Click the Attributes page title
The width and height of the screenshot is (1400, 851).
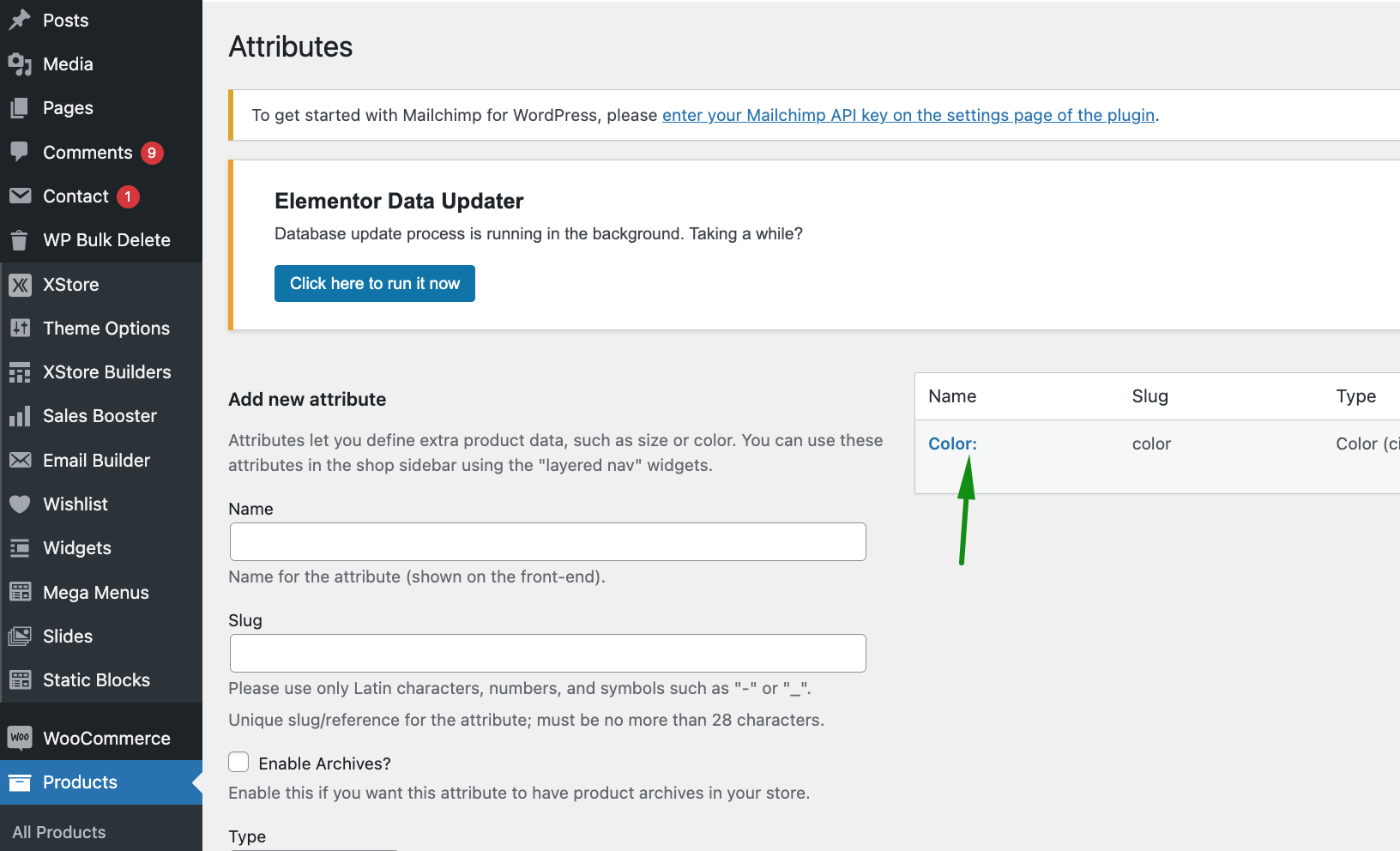tap(291, 46)
